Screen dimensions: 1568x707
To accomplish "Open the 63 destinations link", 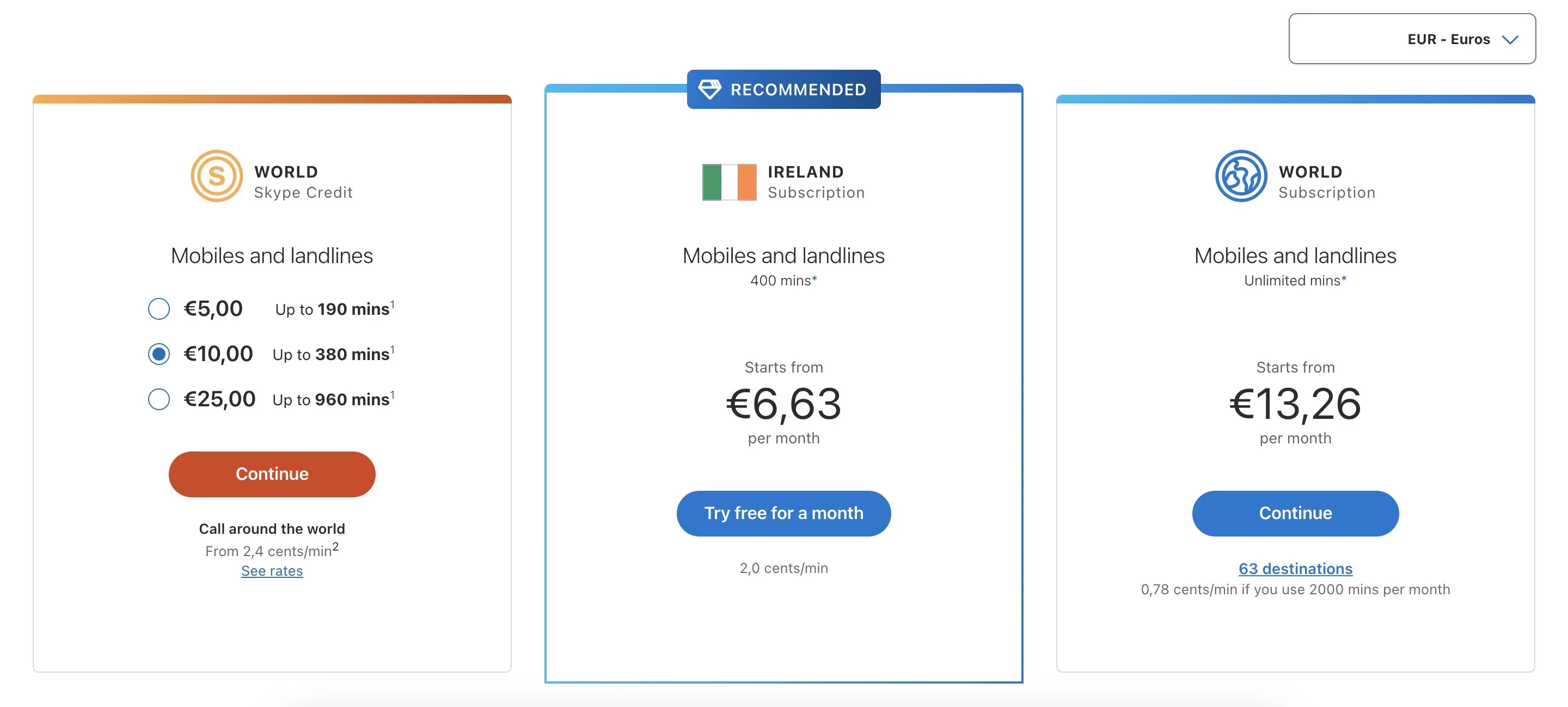I will click(x=1295, y=568).
